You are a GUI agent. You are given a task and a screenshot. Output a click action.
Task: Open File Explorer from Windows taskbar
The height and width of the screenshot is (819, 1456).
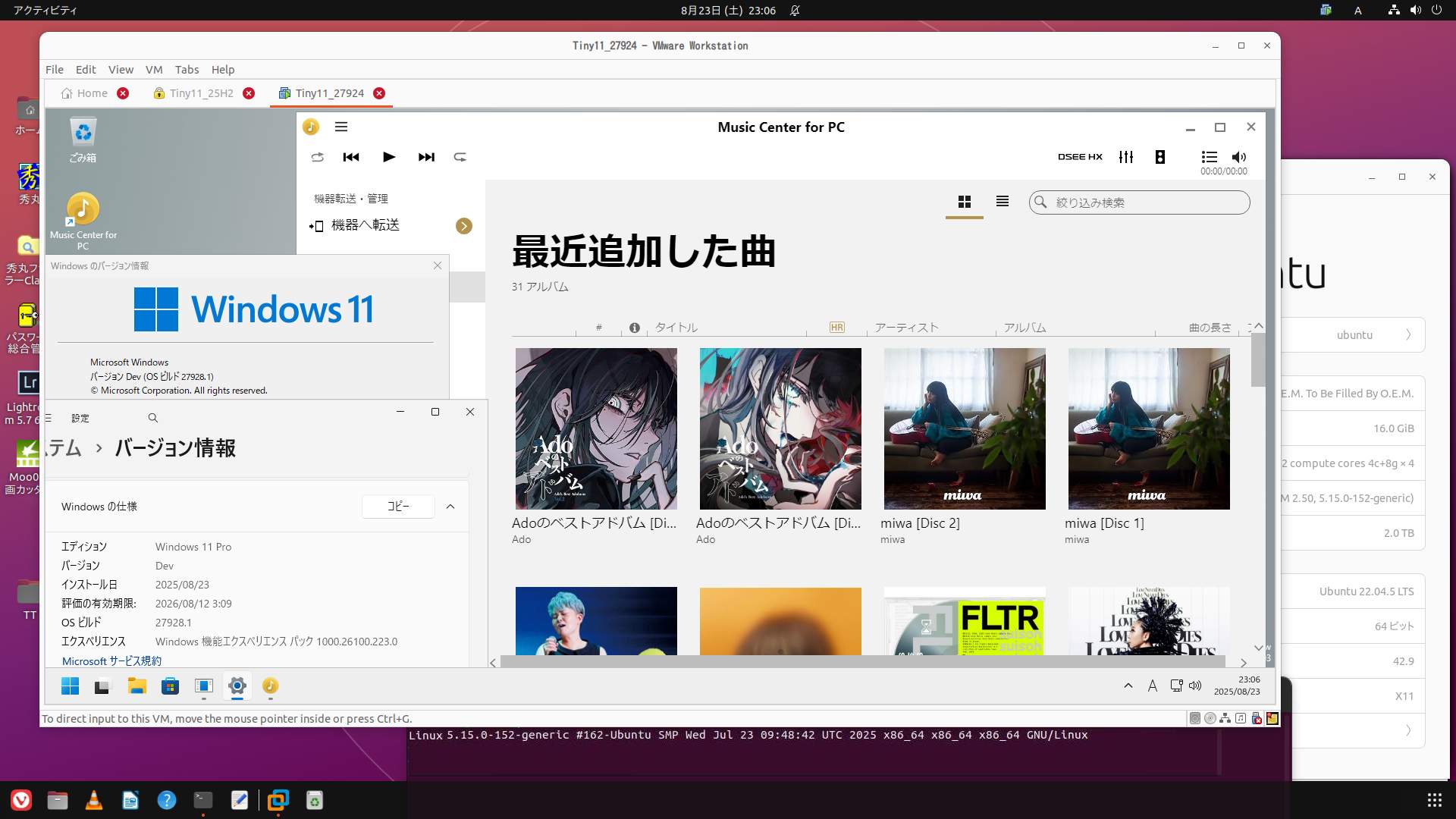(x=136, y=686)
